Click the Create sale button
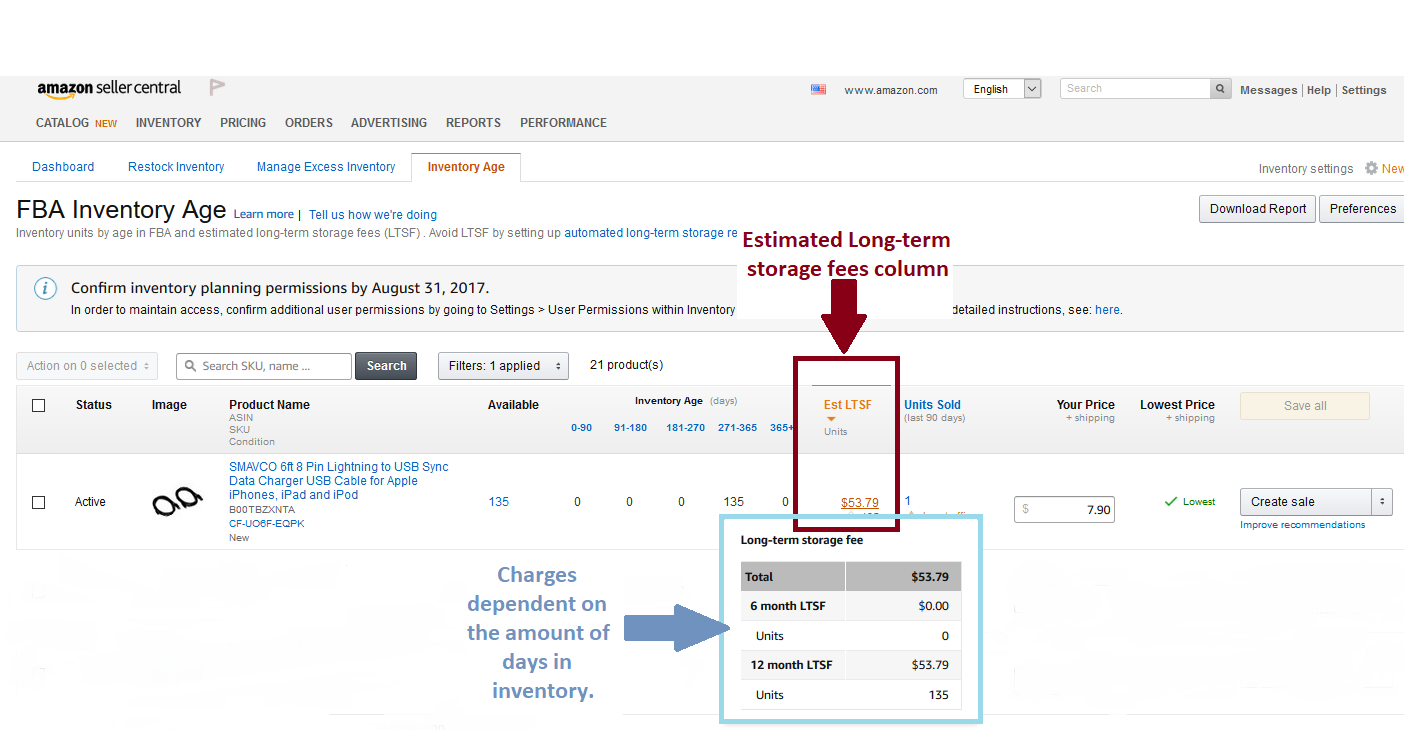 click(1305, 502)
